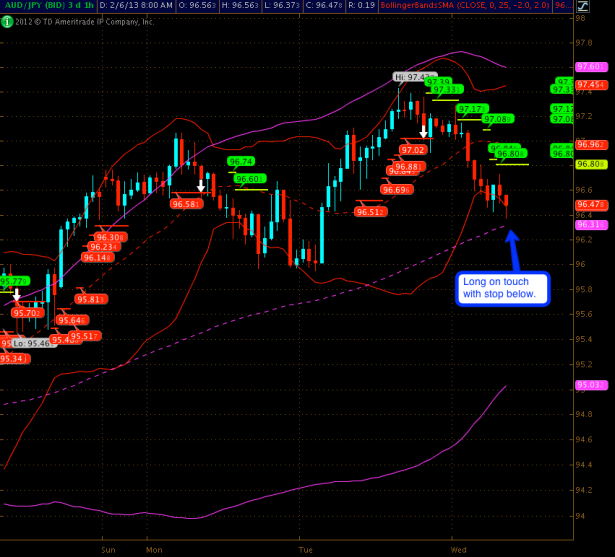The width and height of the screenshot is (615, 557).
Task: Click the white down arrow above 95.70 label
Action: pos(16,297)
